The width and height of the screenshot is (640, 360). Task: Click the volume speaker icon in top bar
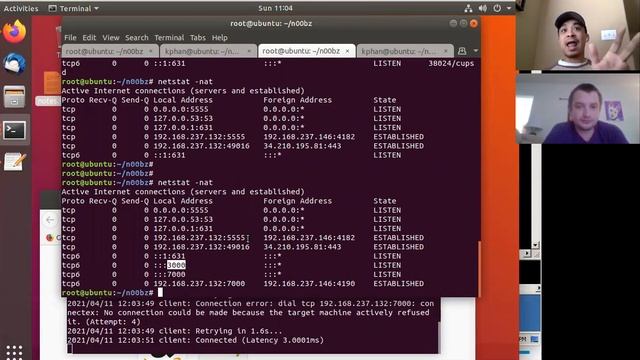(482, 8)
